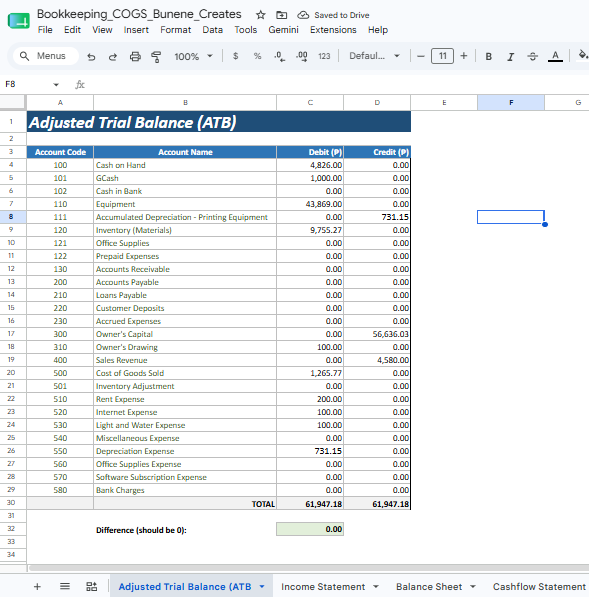Image resolution: width=589 pixels, height=597 pixels.
Task: Select column B header
Action: 185,102
